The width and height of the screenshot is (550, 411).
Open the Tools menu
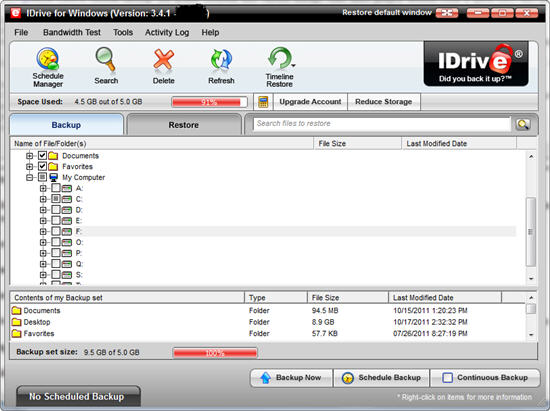[123, 32]
